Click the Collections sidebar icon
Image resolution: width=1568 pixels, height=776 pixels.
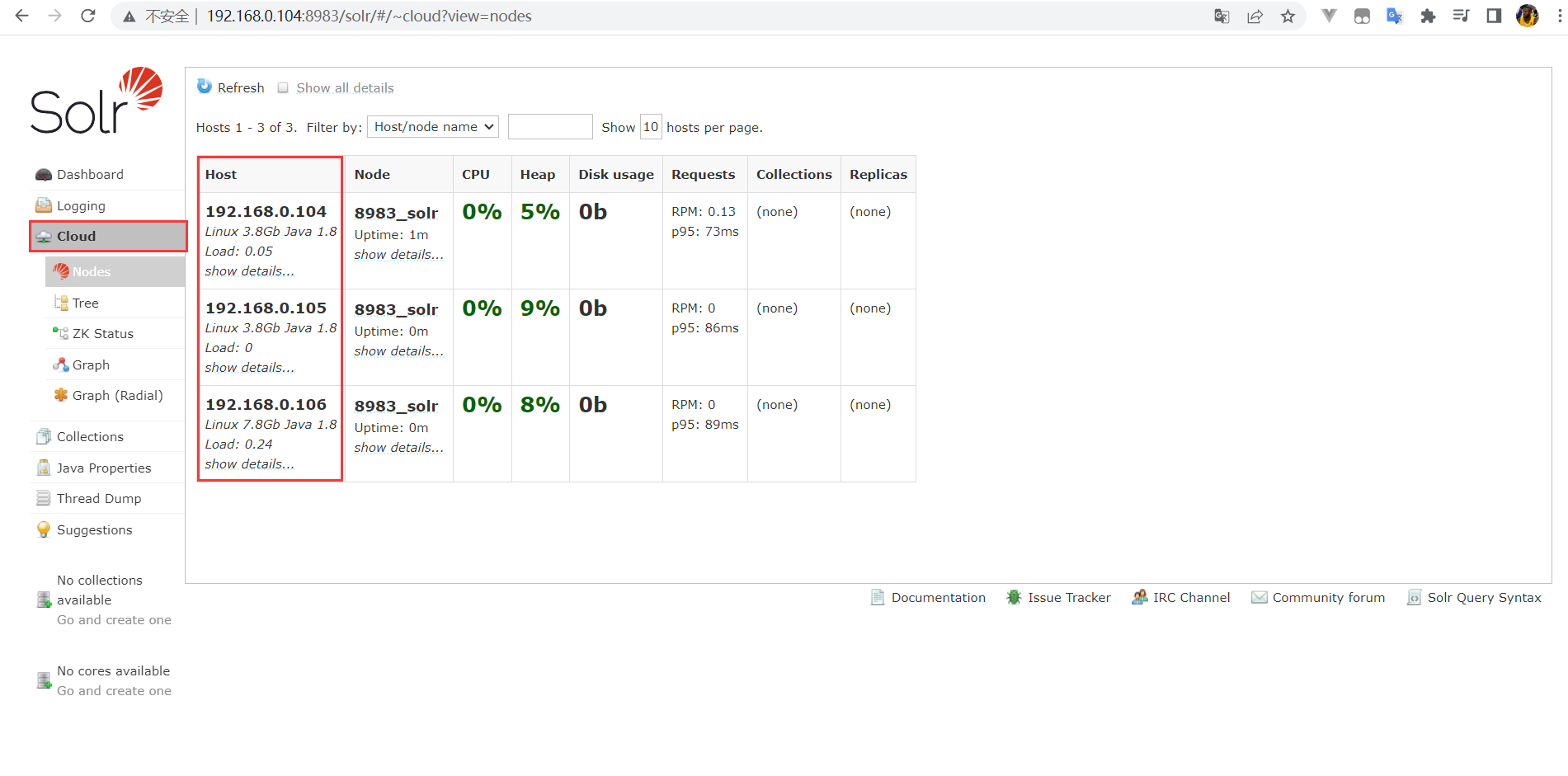[x=44, y=436]
